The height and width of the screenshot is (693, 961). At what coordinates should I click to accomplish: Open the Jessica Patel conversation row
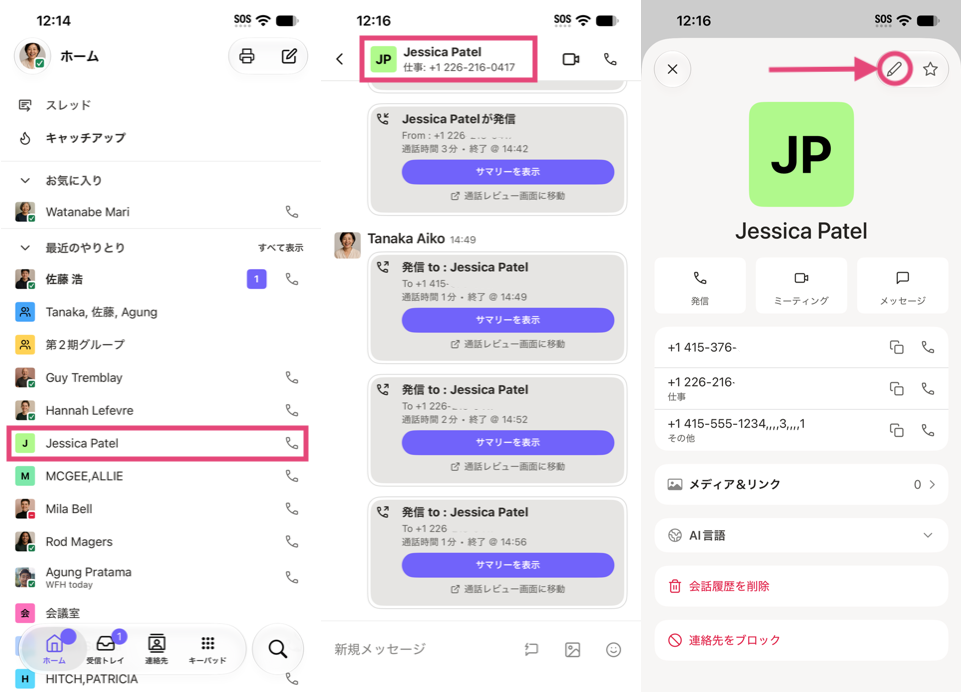(158, 443)
